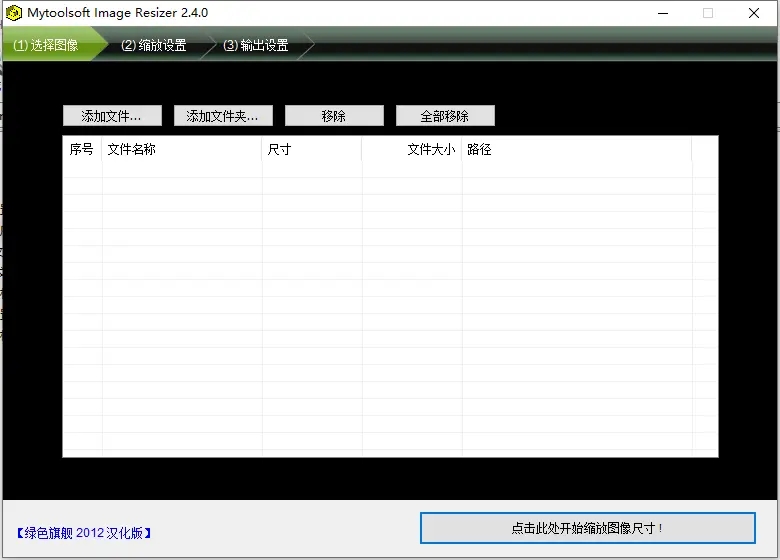Click the Mytoolsoft Image Resizer title text

[118, 13]
